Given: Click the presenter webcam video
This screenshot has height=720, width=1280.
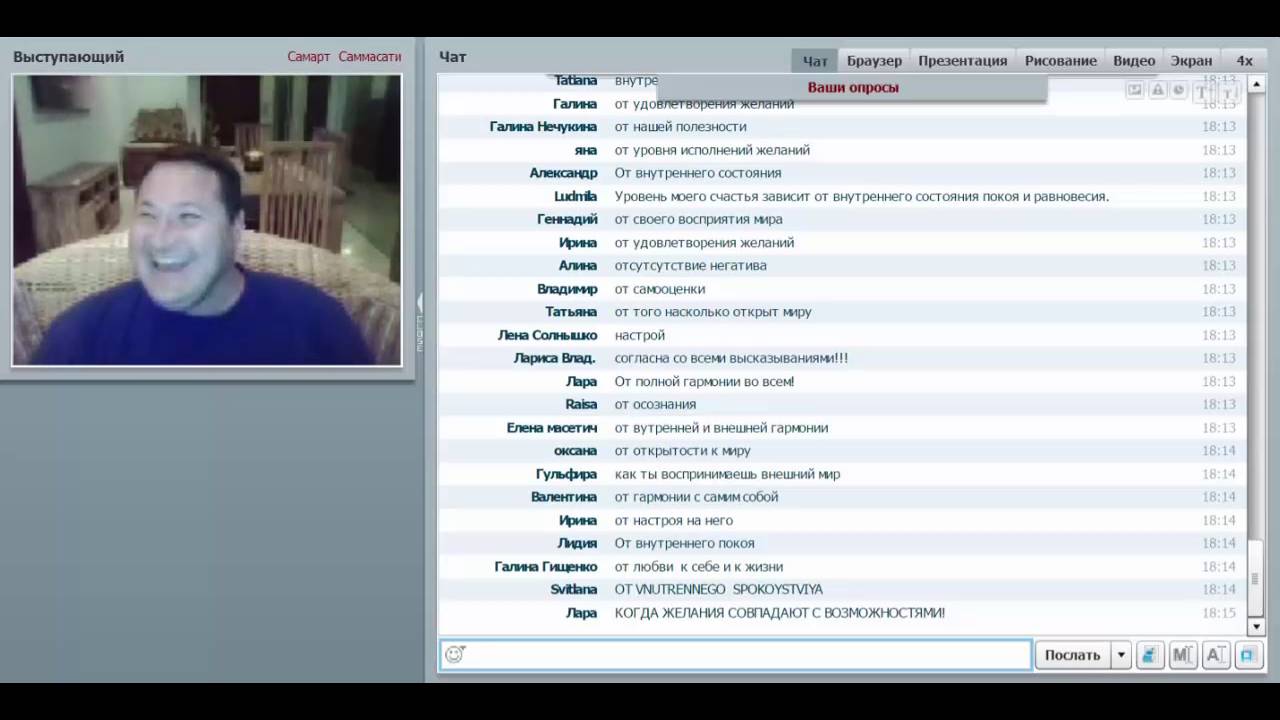Looking at the screenshot, I should [207, 220].
